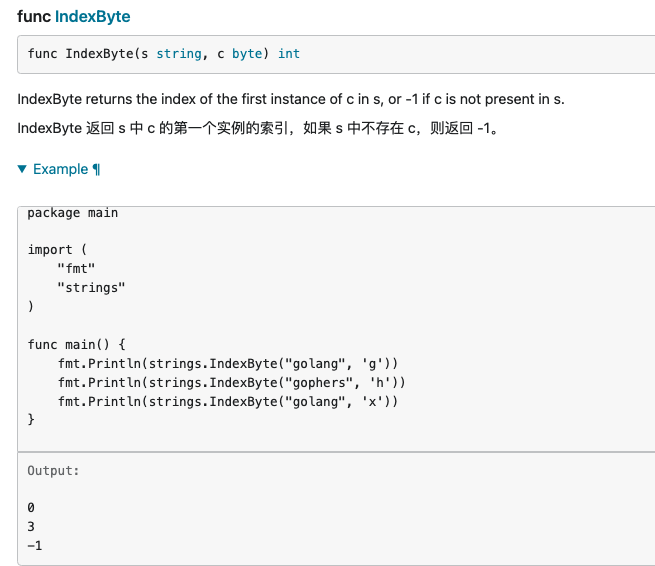Image resolution: width=655 pixels, height=566 pixels.
Task: Click the "fmt" import line
Action: click(x=76, y=268)
